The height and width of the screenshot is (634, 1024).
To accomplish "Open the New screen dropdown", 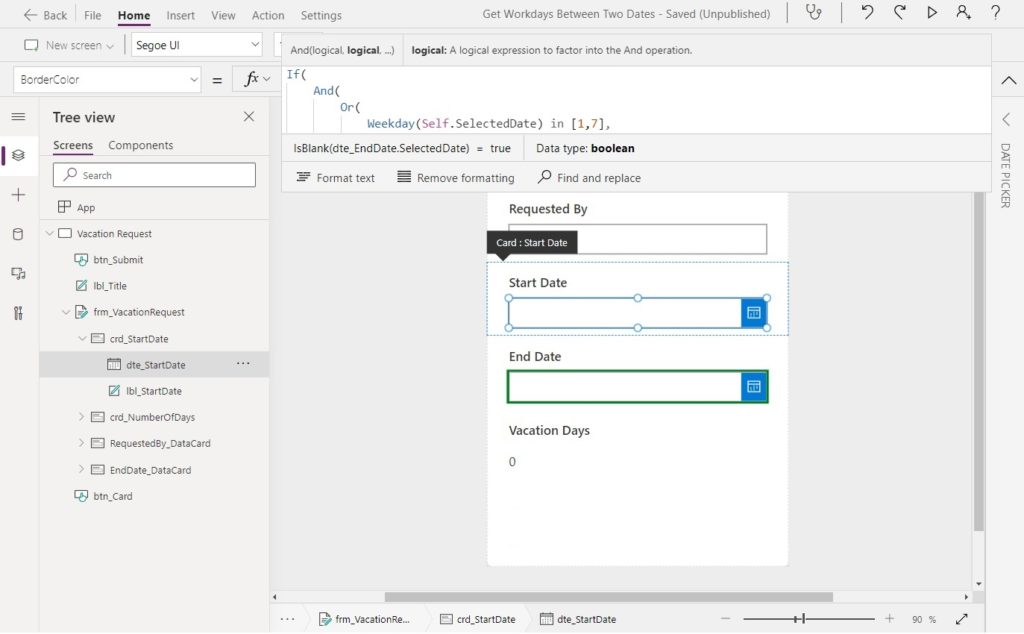I will pyautogui.click(x=67, y=45).
